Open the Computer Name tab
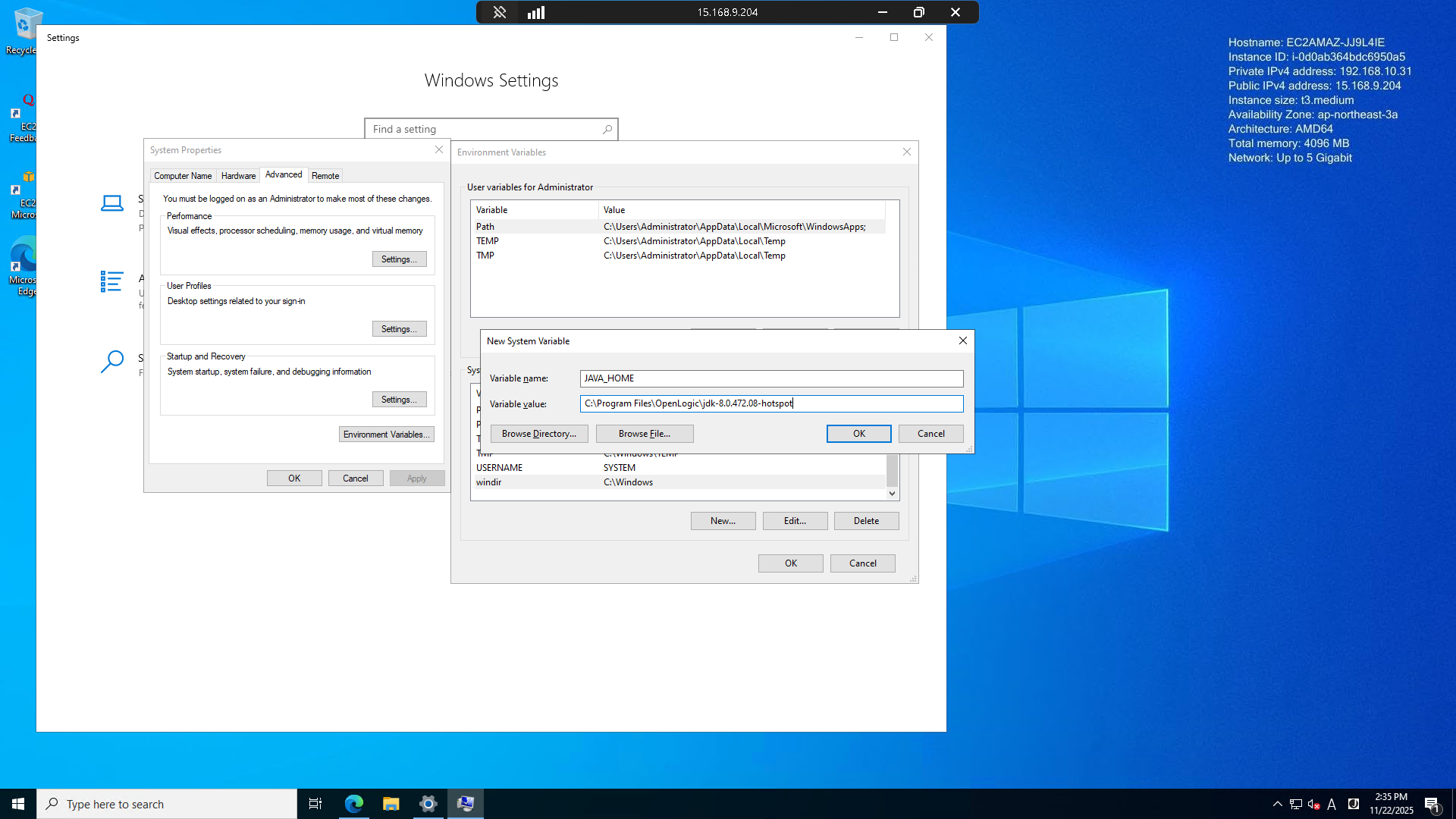 tap(183, 176)
